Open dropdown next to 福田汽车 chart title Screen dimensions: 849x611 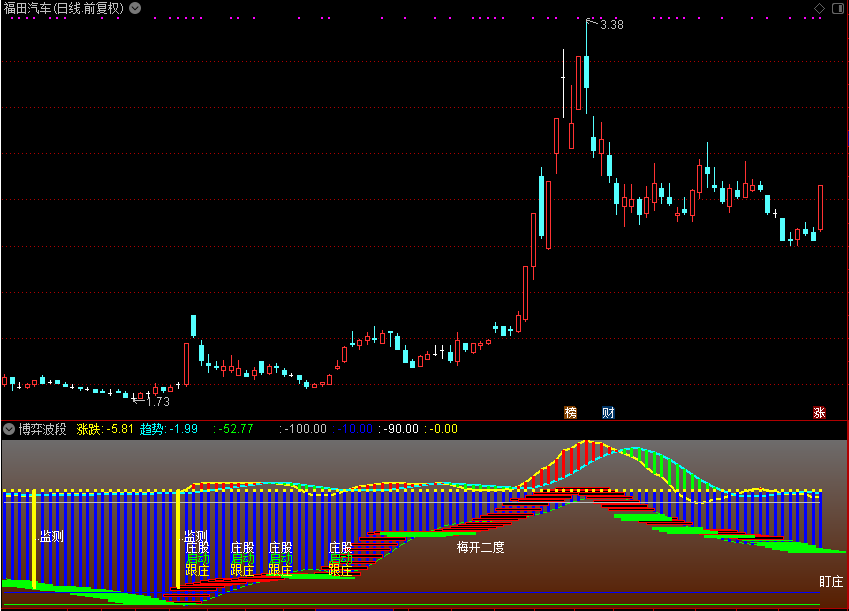pyautogui.click(x=135, y=8)
